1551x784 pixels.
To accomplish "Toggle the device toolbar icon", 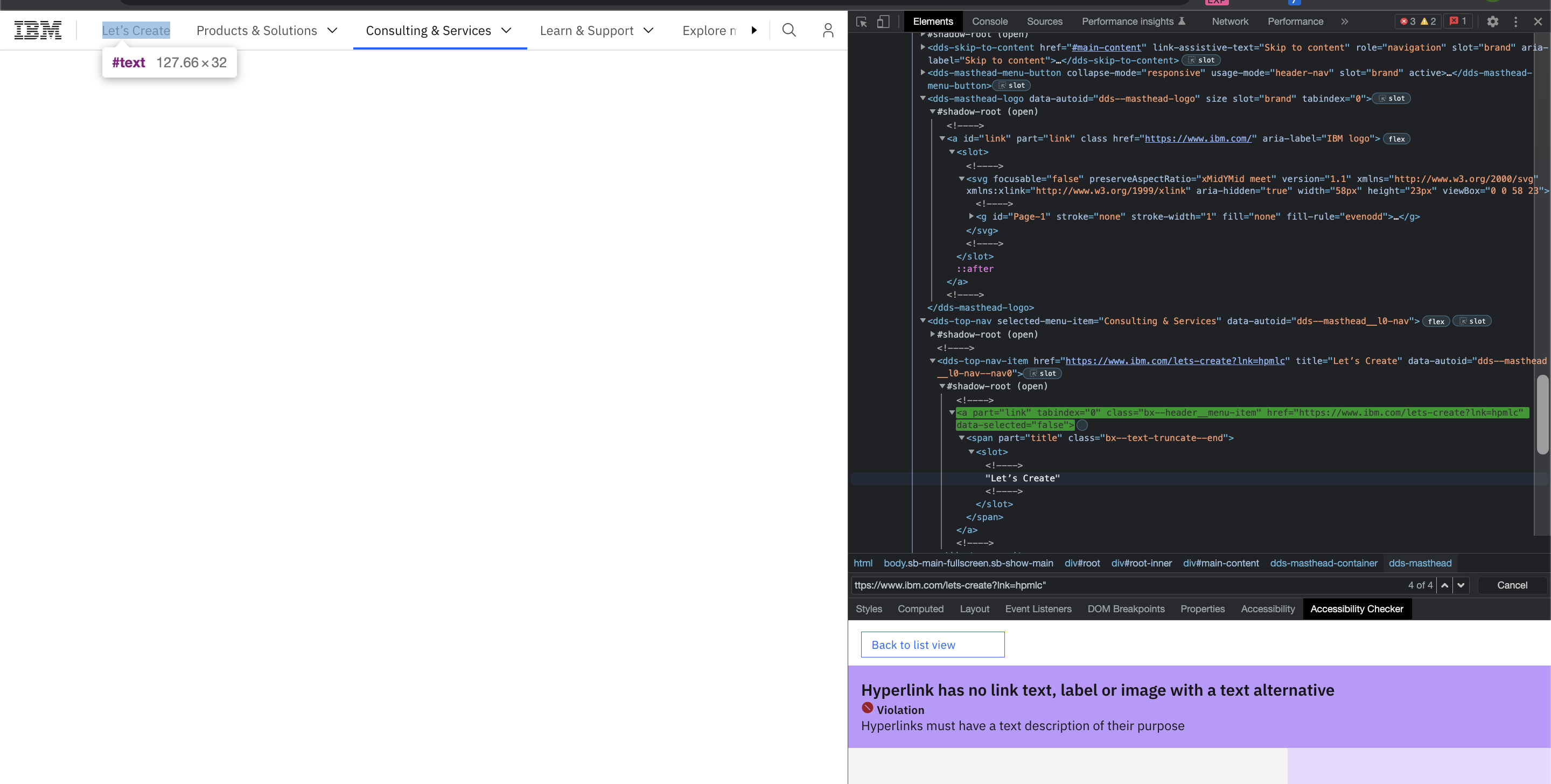I will point(883,22).
